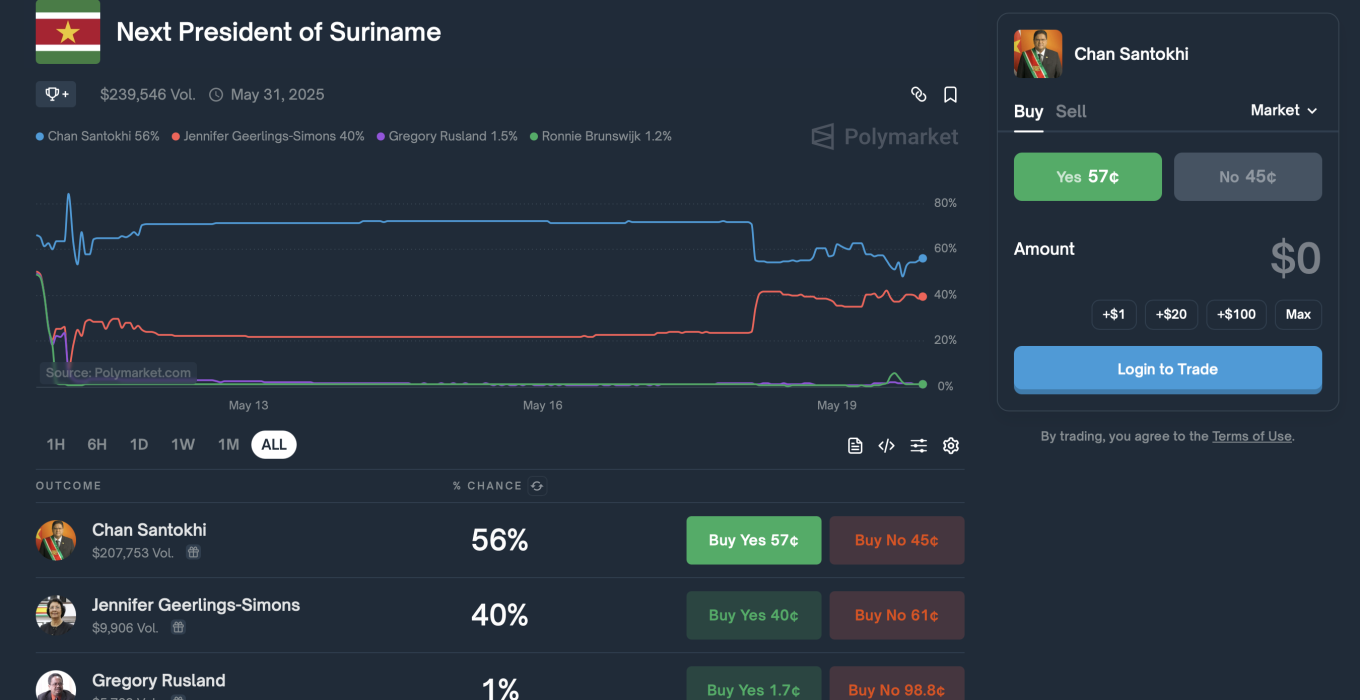Click Jennifer Geerlings-Simons 40% legend entry

268,136
